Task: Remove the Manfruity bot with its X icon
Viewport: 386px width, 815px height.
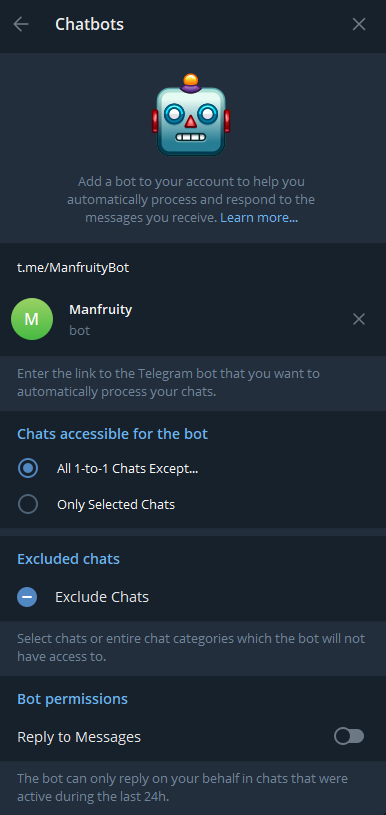Action: pos(359,319)
